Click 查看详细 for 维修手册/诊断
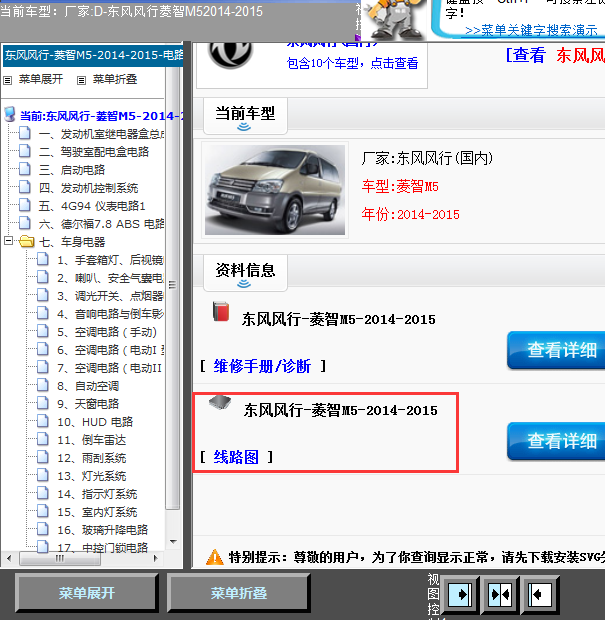 click(556, 350)
